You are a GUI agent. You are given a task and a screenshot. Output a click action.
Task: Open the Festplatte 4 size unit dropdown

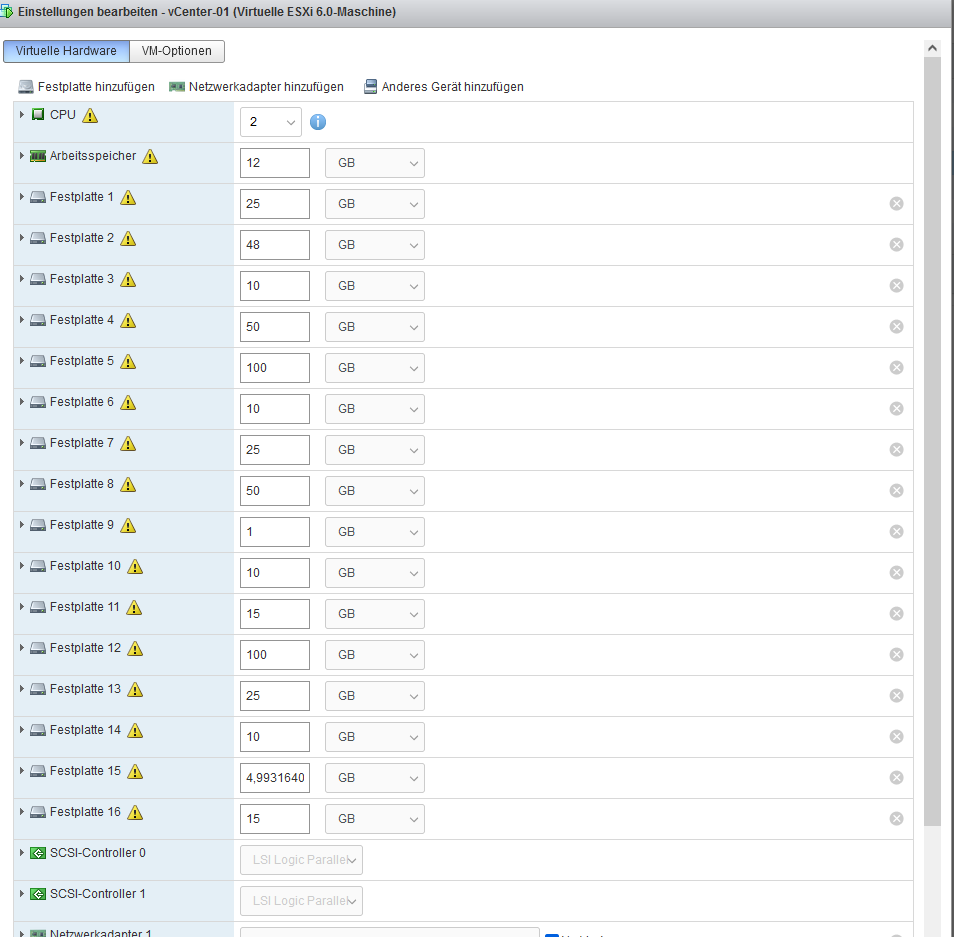click(x=375, y=327)
